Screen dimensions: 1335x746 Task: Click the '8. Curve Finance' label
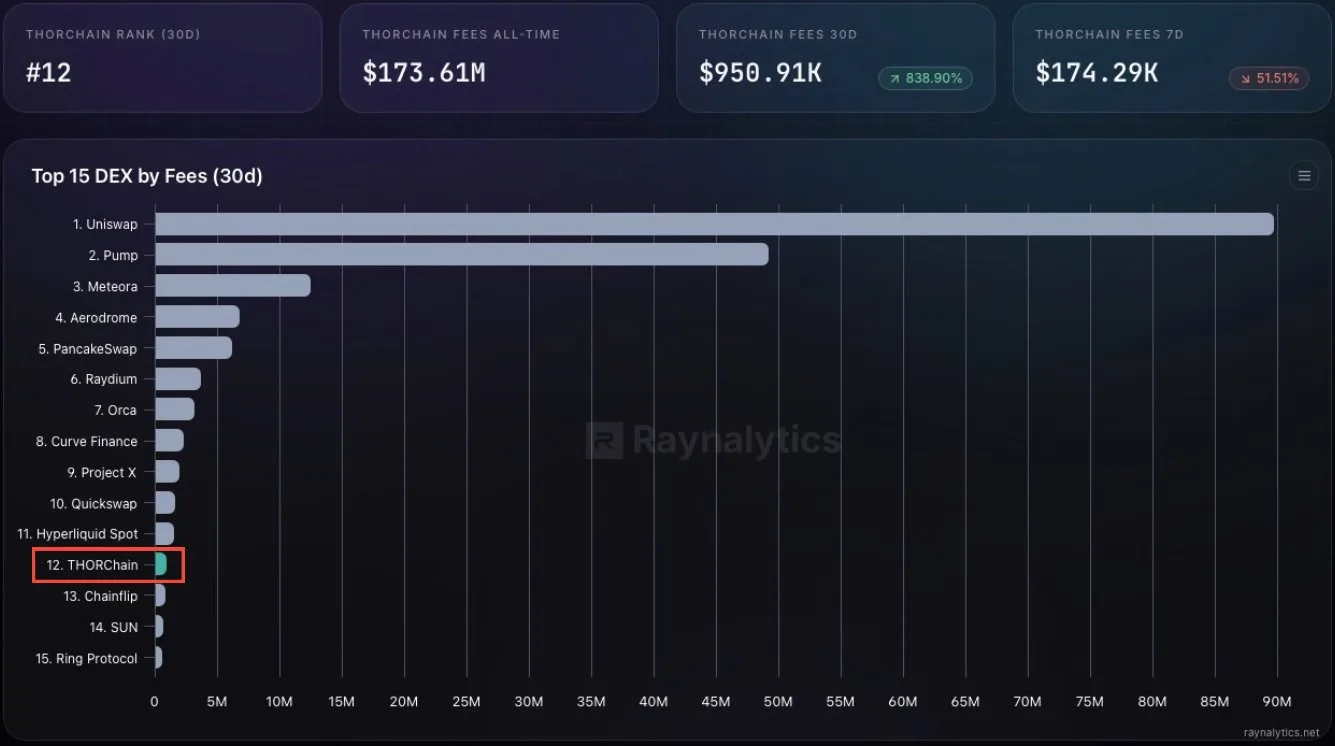87,441
